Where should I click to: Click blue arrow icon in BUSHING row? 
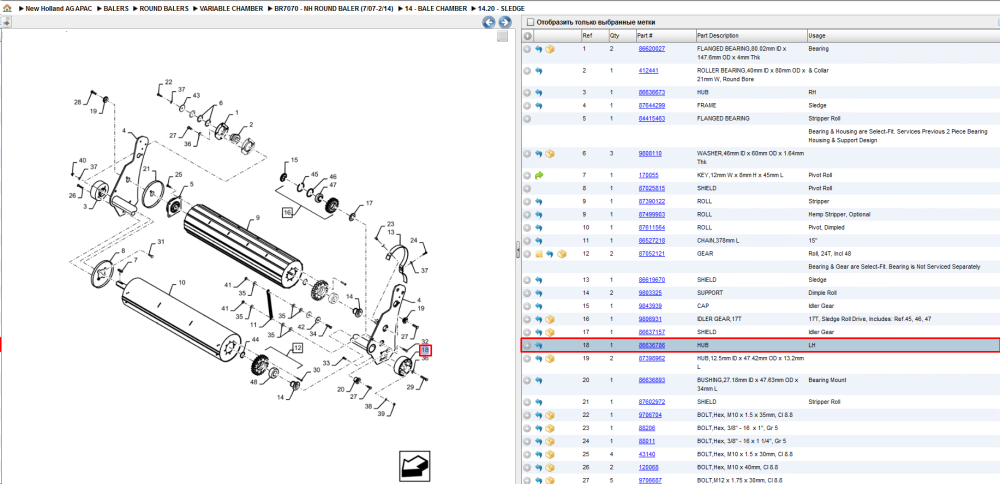[538, 380]
